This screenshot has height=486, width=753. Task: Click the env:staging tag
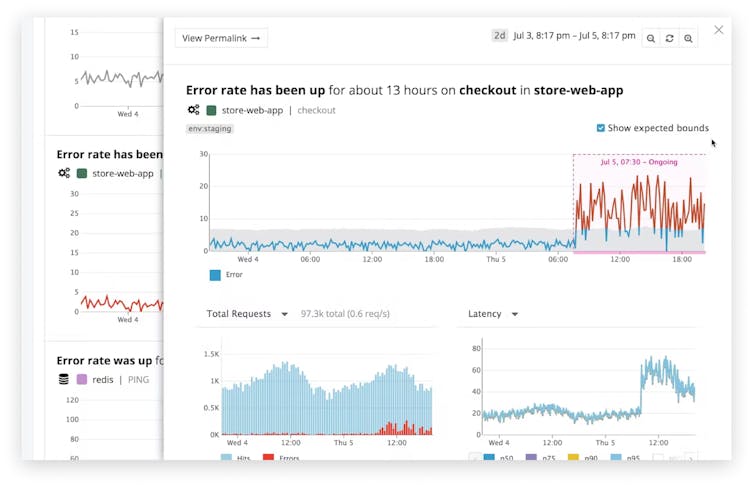click(209, 129)
